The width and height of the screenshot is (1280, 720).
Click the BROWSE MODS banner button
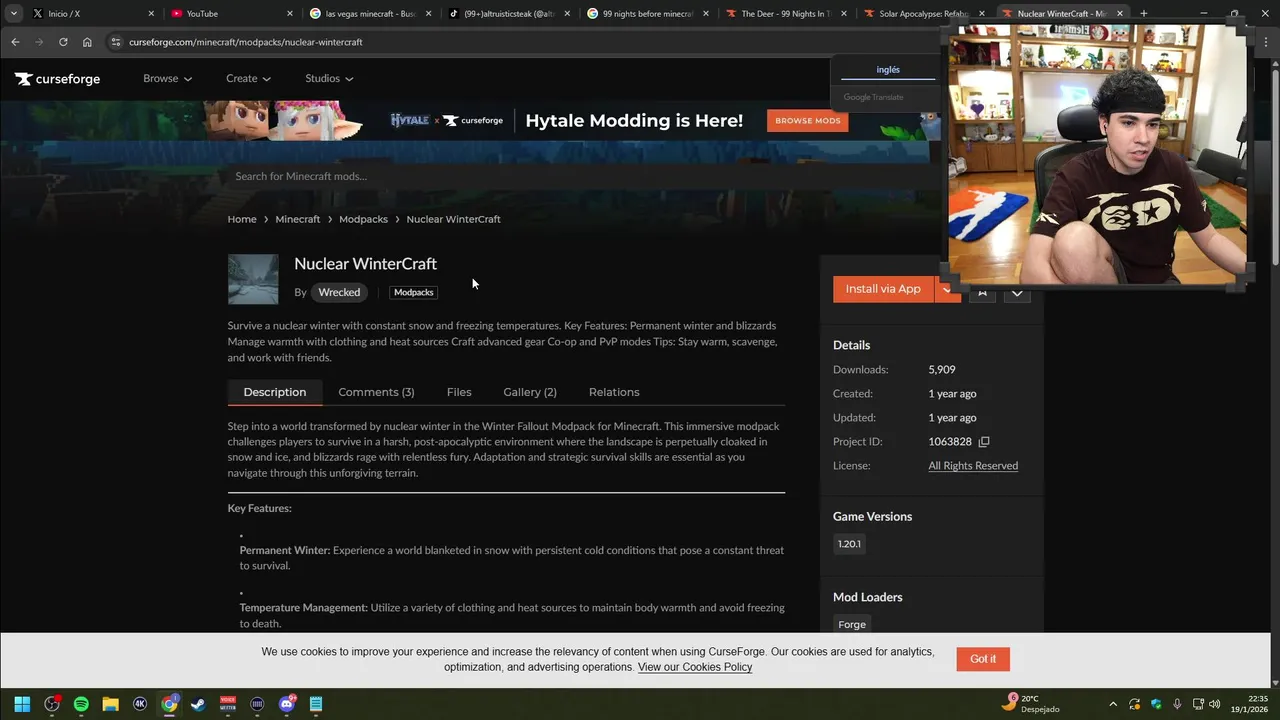[808, 121]
